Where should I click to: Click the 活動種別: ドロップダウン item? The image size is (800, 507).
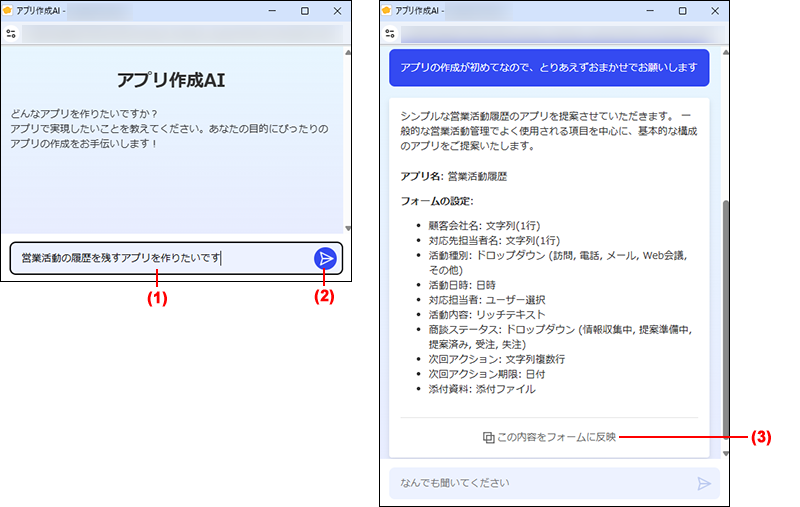click(558, 263)
